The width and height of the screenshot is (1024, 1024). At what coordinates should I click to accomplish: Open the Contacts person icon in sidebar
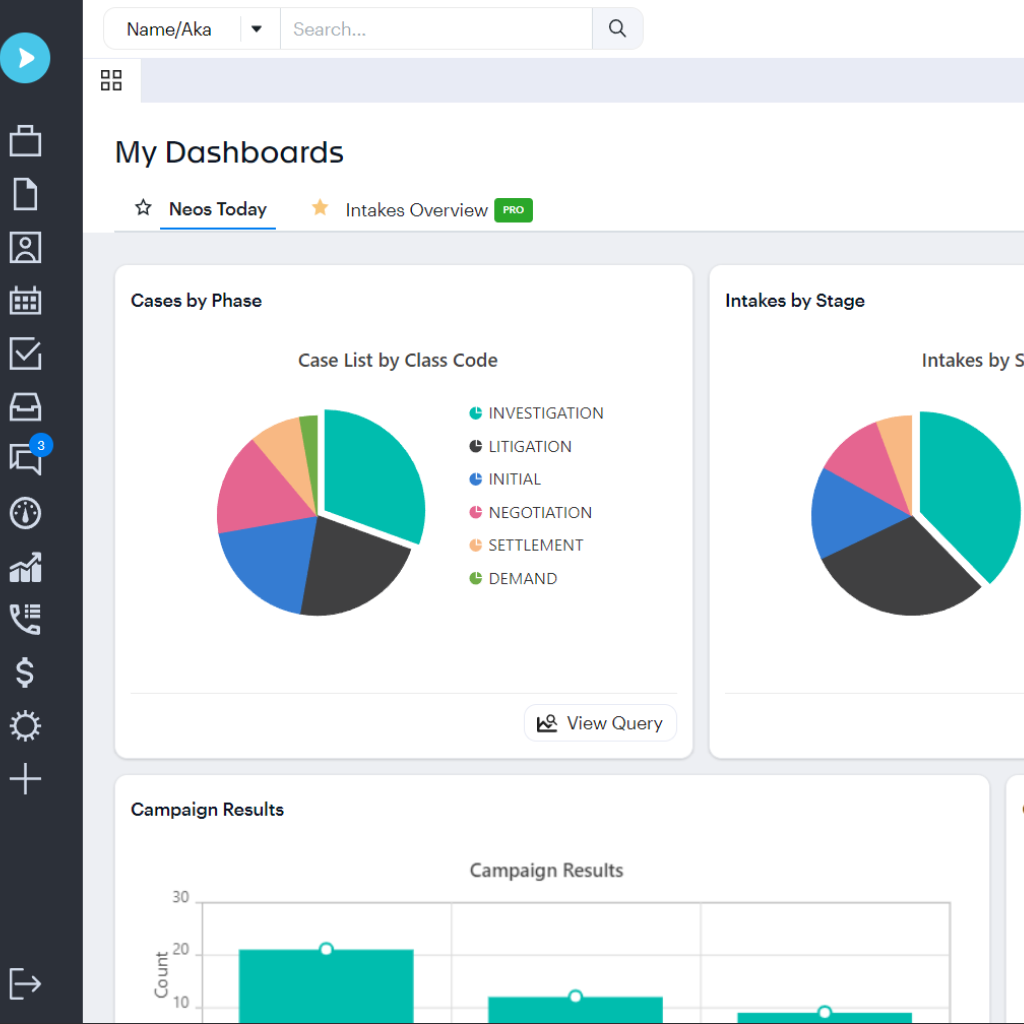25,247
